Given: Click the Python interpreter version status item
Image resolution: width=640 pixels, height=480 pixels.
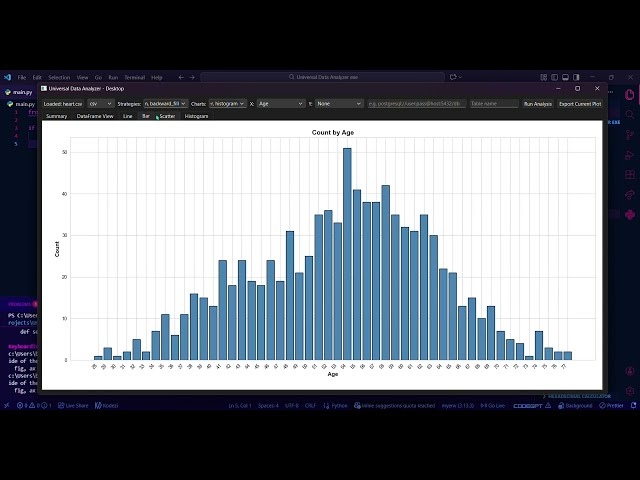Looking at the screenshot, I should coord(458,405).
